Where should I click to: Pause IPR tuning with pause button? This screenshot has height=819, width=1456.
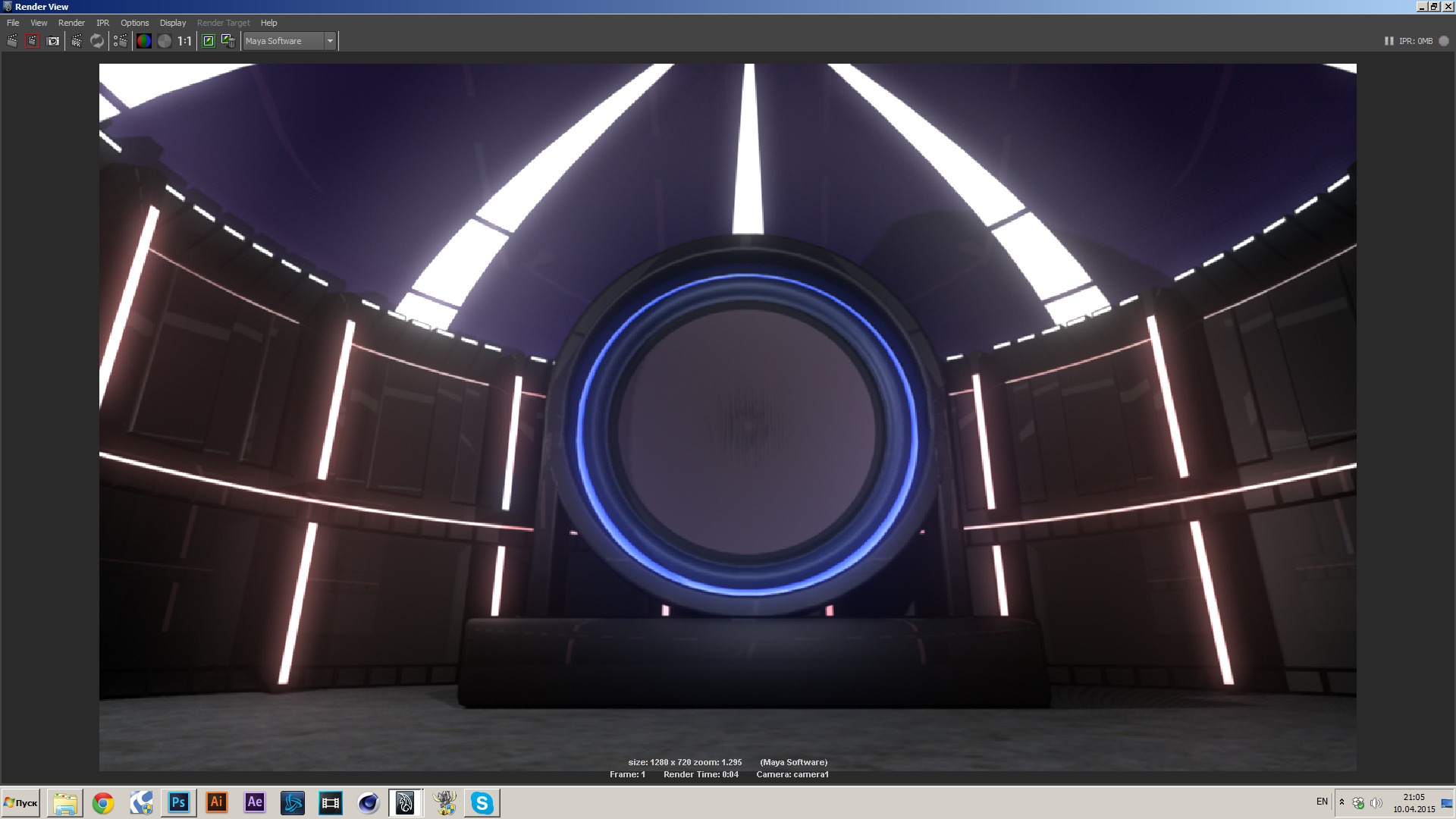tap(1389, 41)
